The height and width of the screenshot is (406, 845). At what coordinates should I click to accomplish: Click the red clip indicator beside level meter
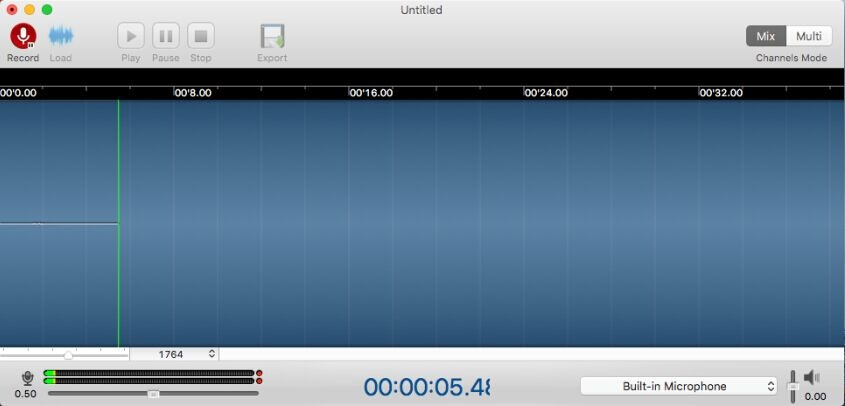[x=259, y=374]
